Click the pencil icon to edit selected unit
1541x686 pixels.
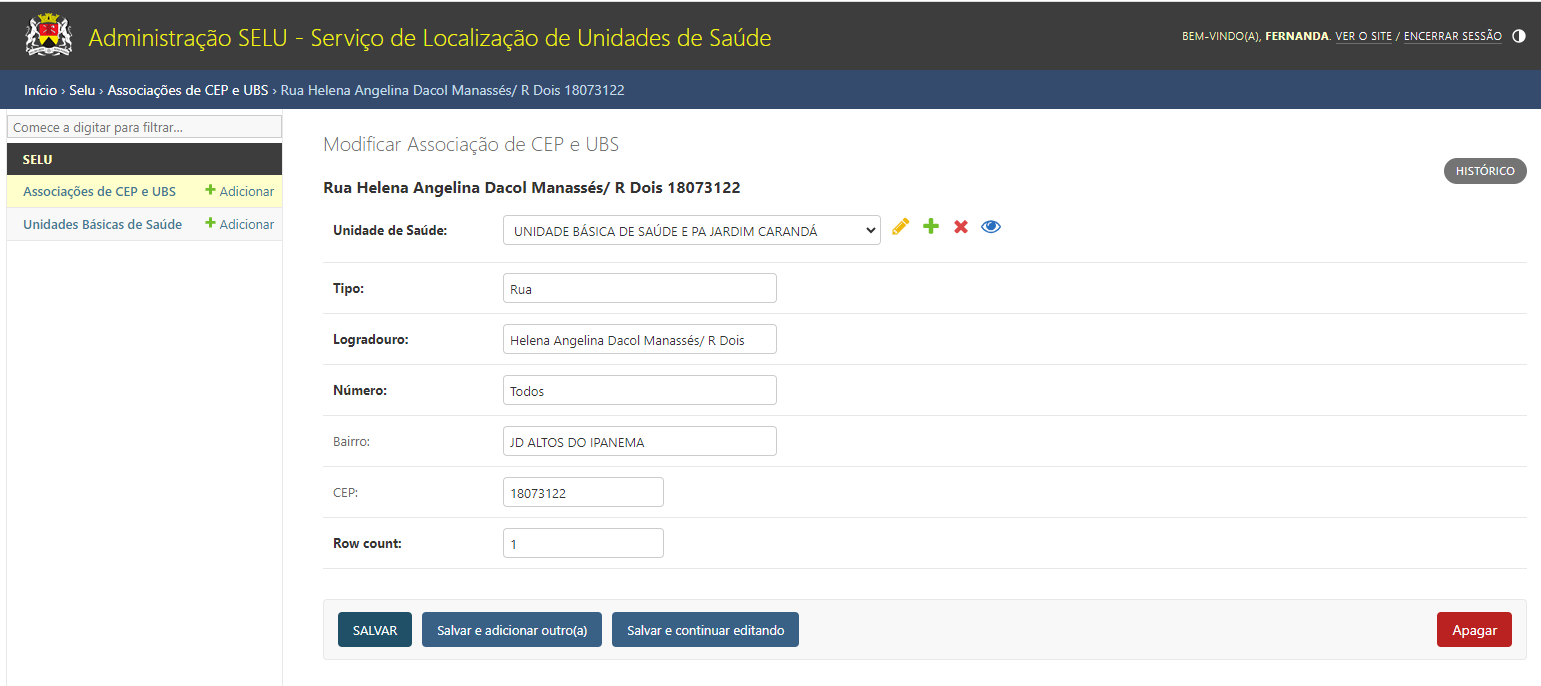coord(900,227)
